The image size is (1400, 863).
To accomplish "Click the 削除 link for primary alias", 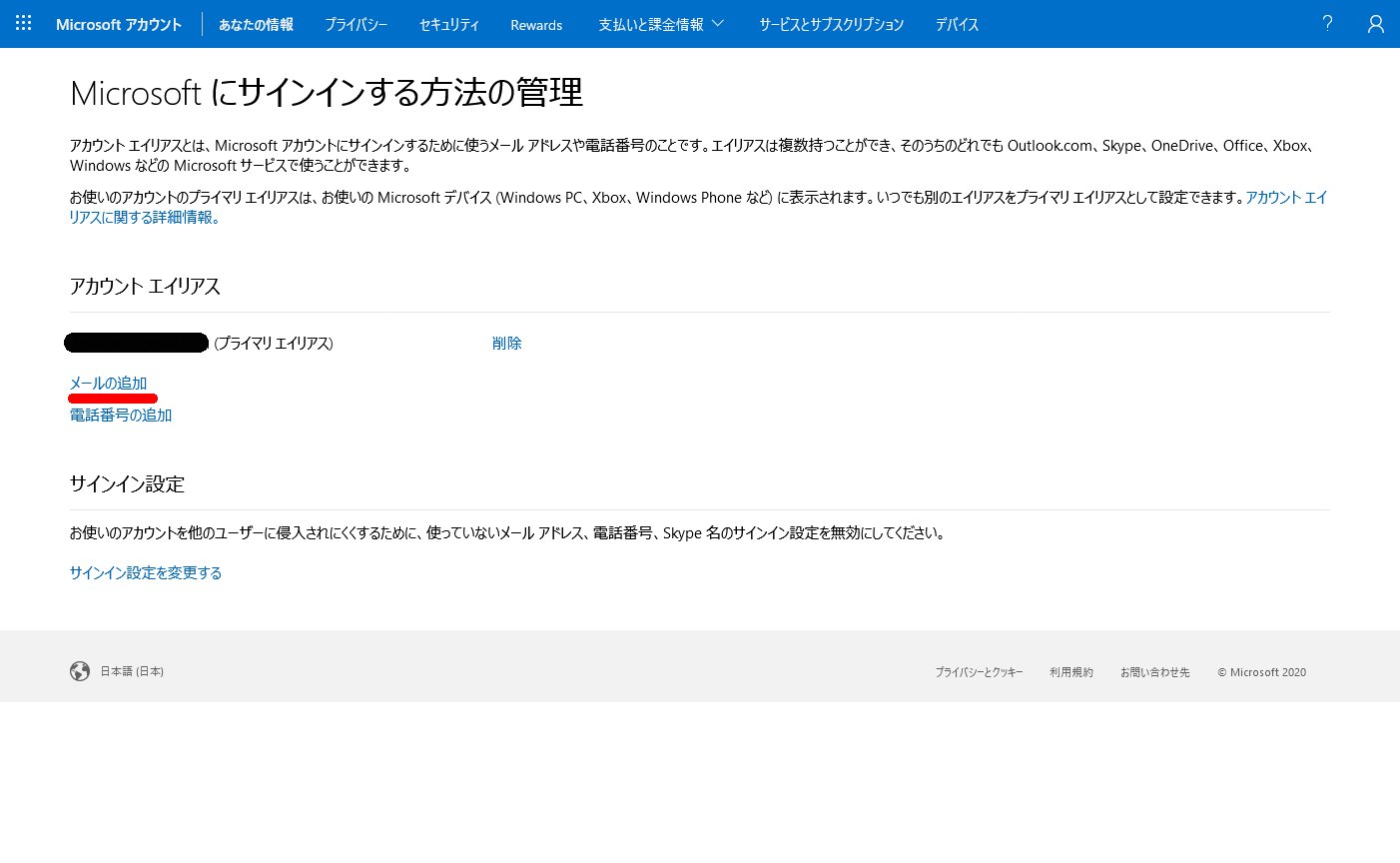I will (507, 344).
